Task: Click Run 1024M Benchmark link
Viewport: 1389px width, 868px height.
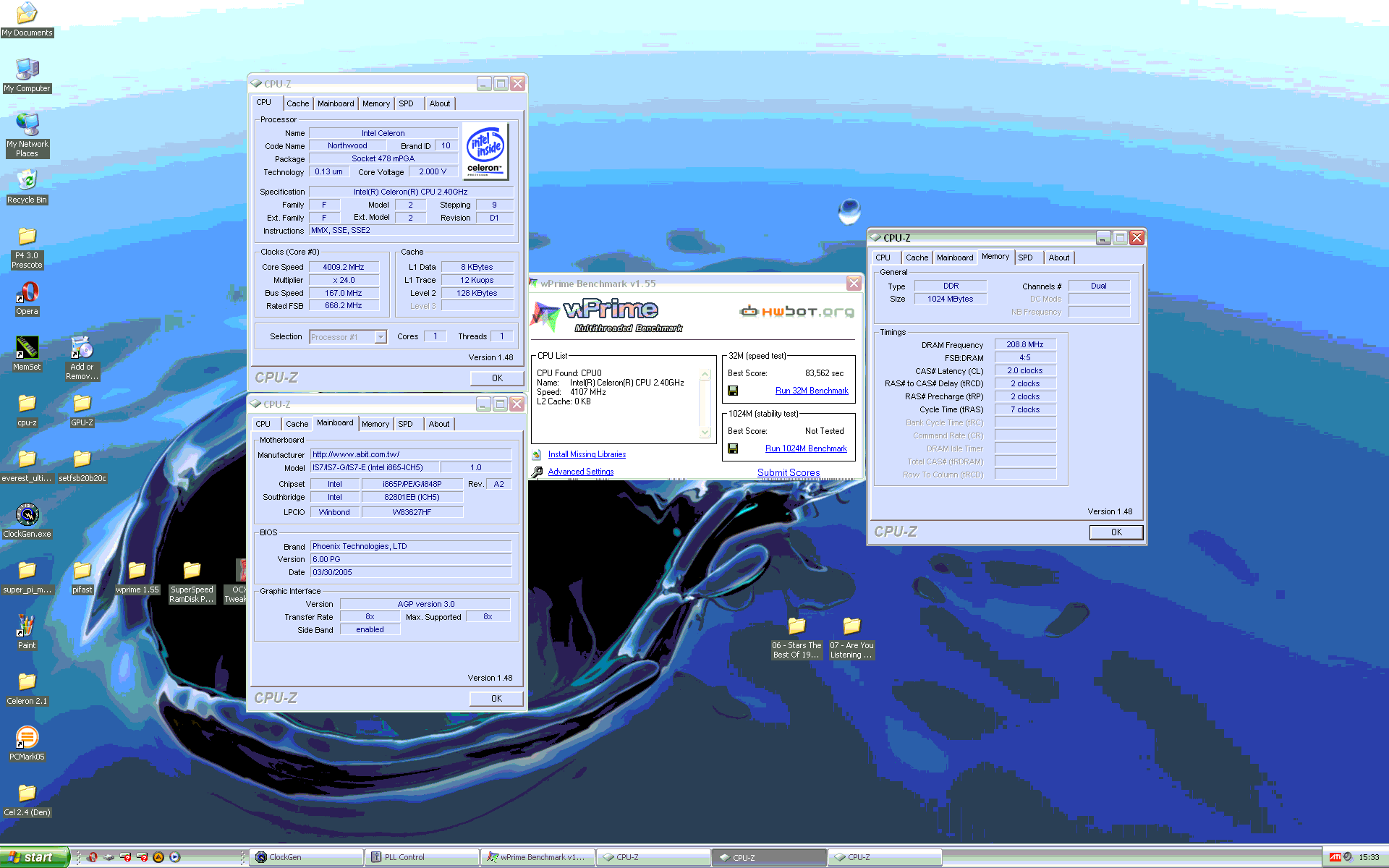Action: click(806, 448)
